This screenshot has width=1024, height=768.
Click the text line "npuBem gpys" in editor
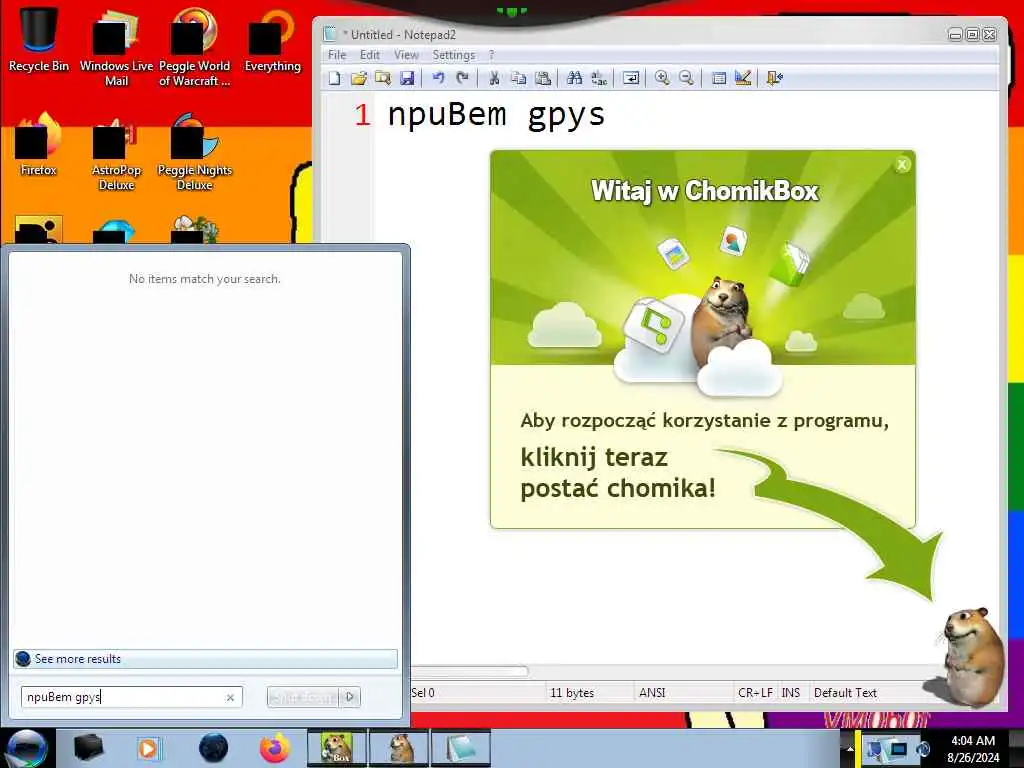click(x=496, y=114)
